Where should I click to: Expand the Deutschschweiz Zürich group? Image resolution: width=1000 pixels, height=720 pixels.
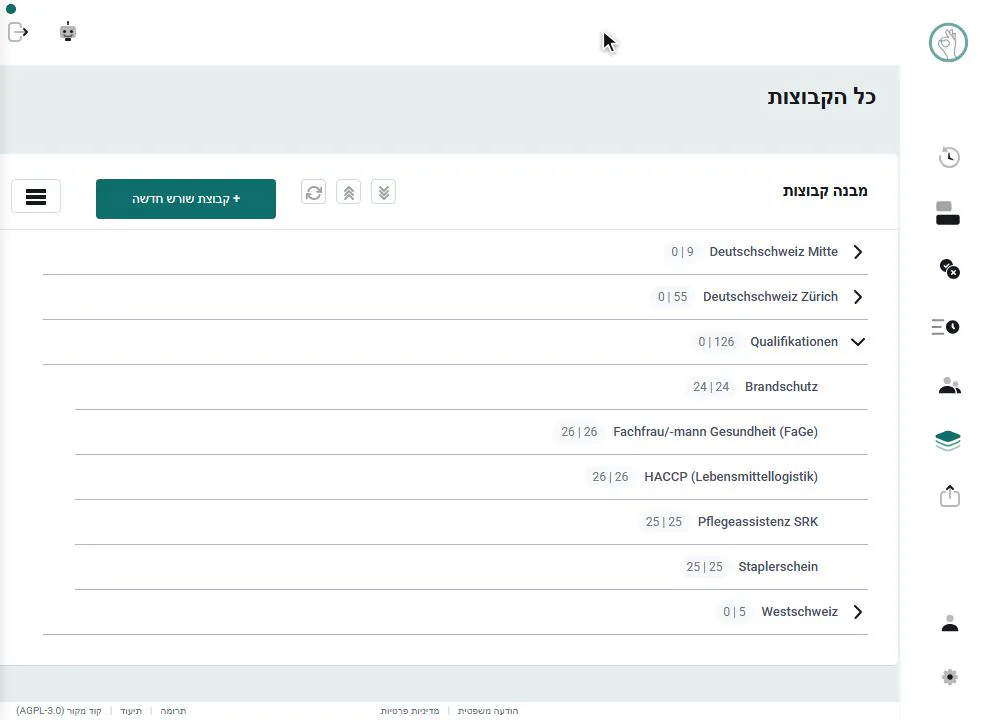click(x=858, y=297)
